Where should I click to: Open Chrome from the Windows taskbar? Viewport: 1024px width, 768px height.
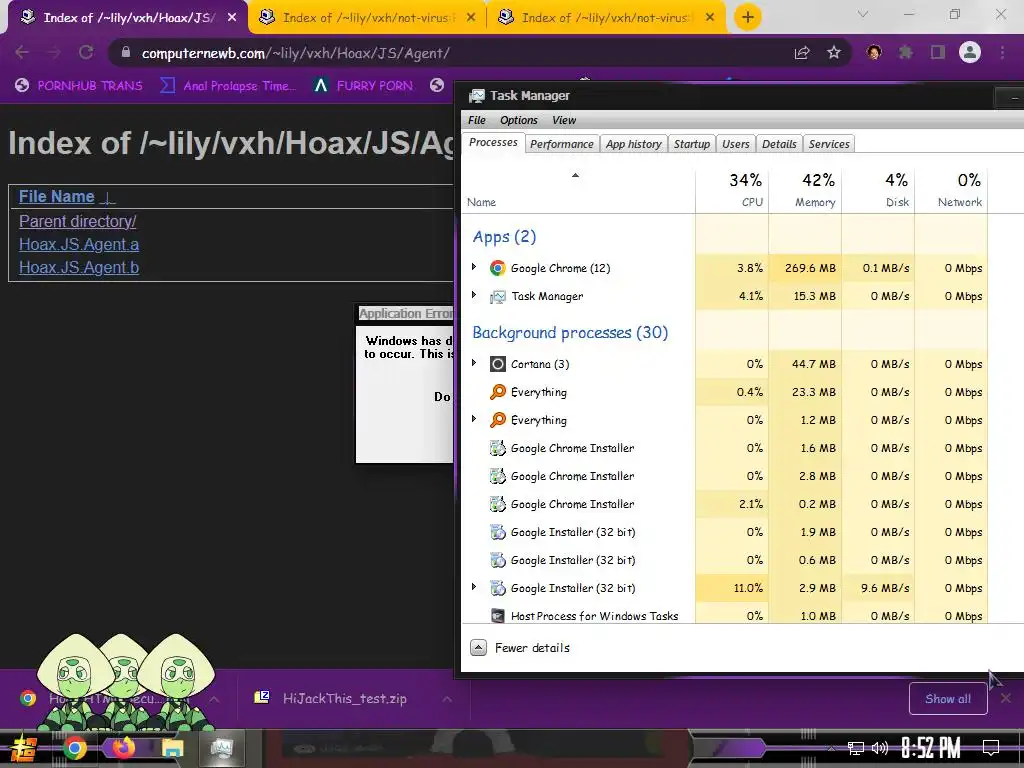tap(74, 748)
